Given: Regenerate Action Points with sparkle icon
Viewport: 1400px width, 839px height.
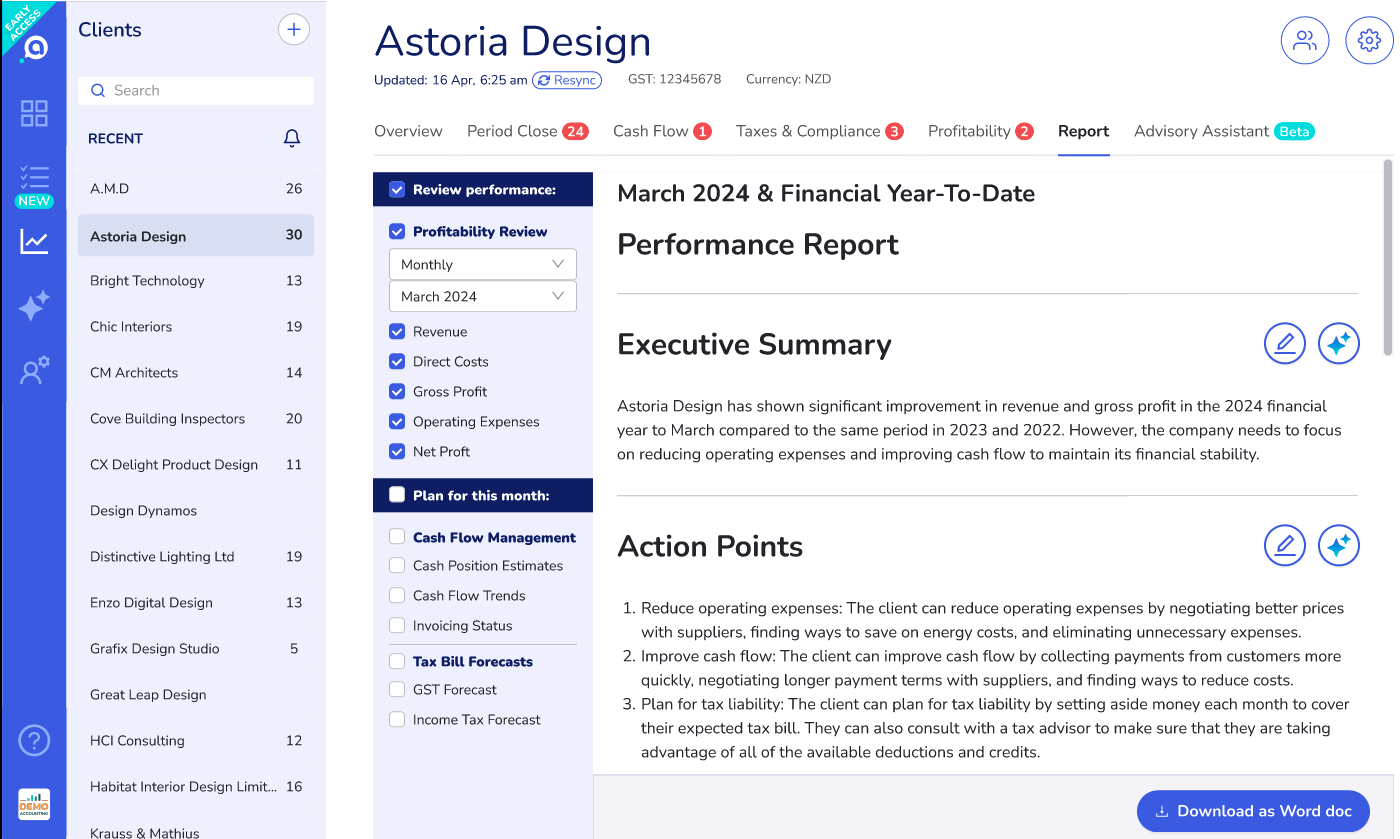Looking at the screenshot, I should tap(1339, 546).
